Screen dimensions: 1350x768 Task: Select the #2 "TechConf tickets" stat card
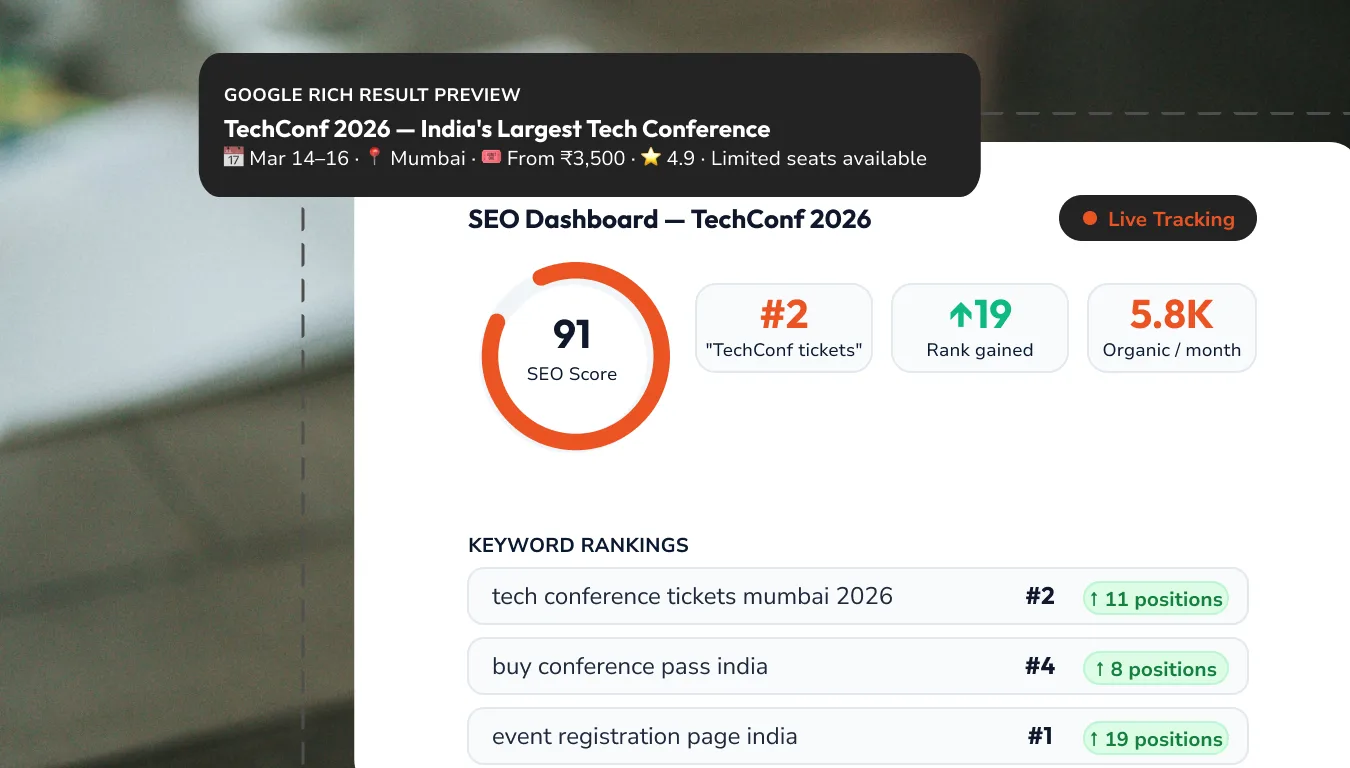coord(784,328)
